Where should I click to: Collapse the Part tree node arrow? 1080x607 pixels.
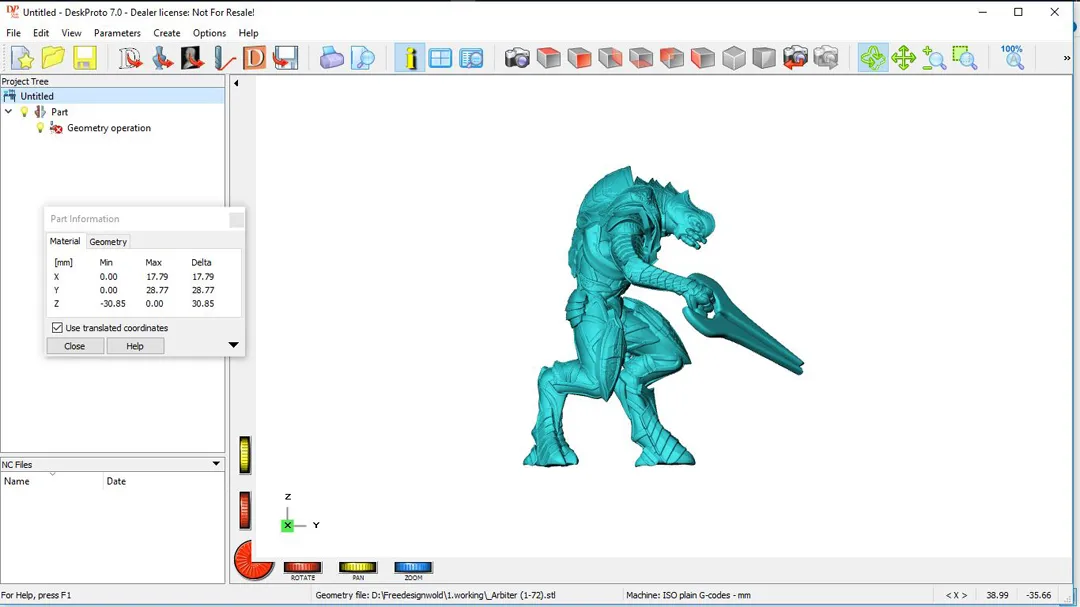8,112
